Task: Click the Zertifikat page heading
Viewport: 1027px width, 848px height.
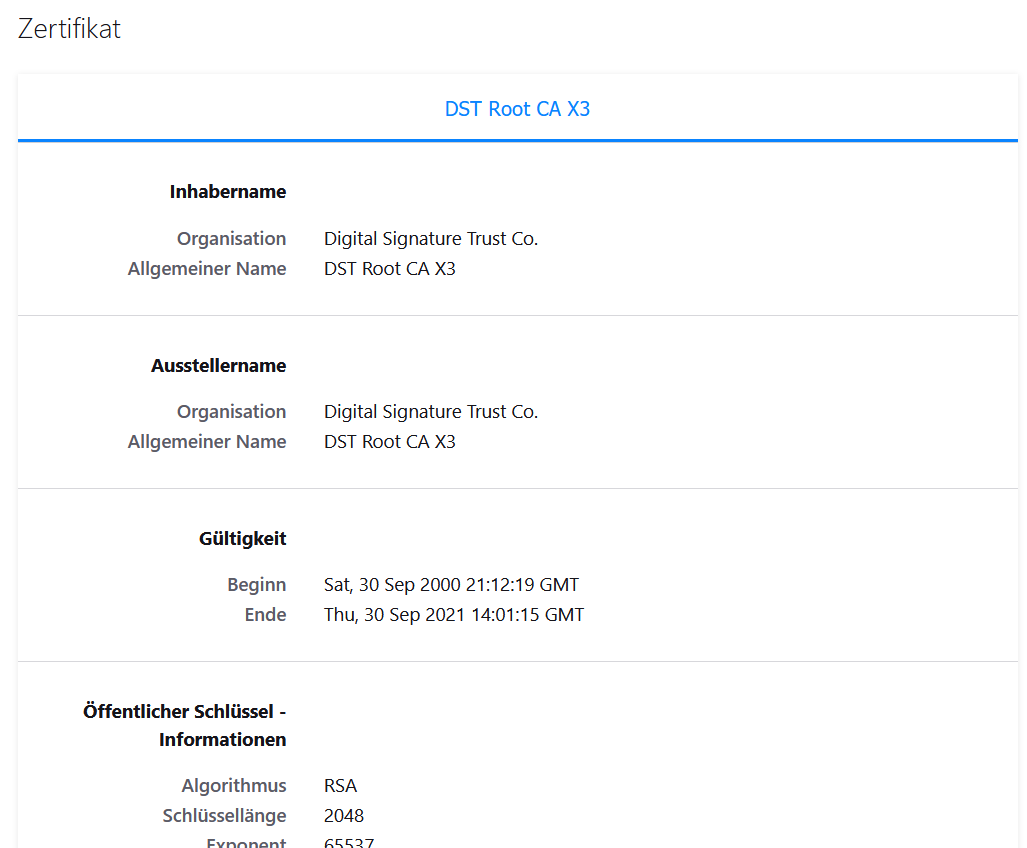Action: click(x=69, y=29)
